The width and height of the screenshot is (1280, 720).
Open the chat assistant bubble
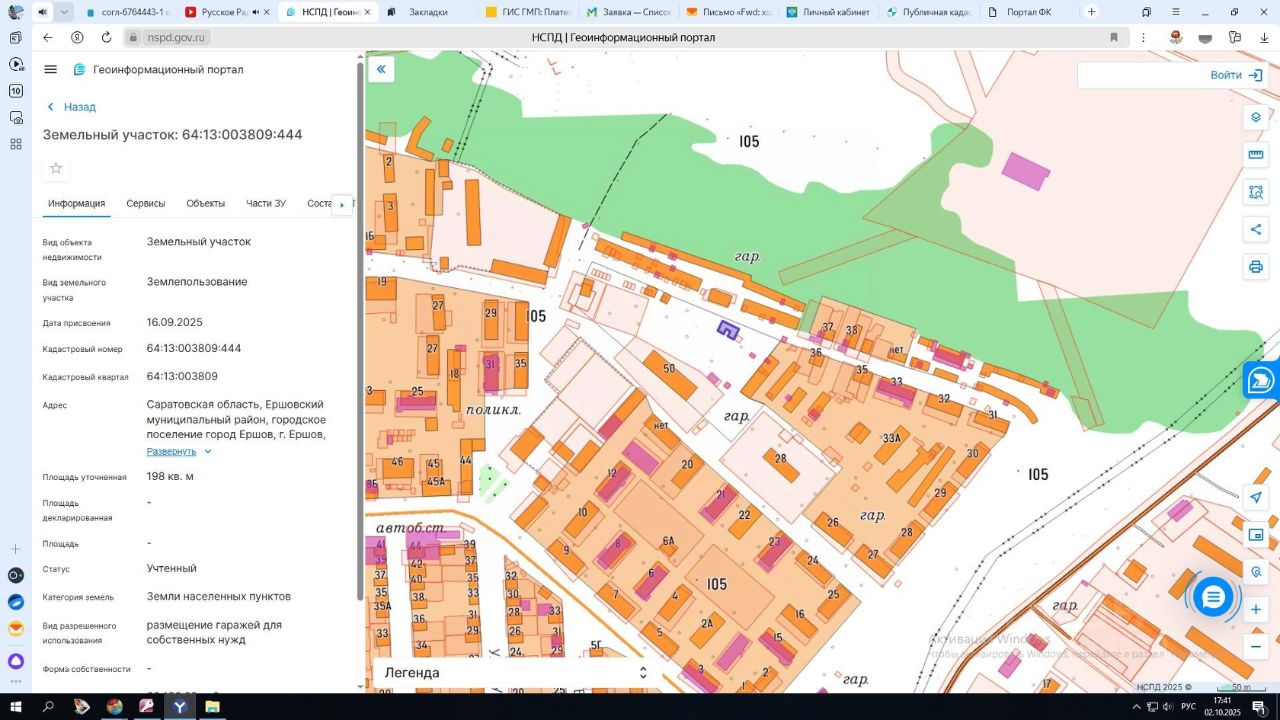[1213, 598]
